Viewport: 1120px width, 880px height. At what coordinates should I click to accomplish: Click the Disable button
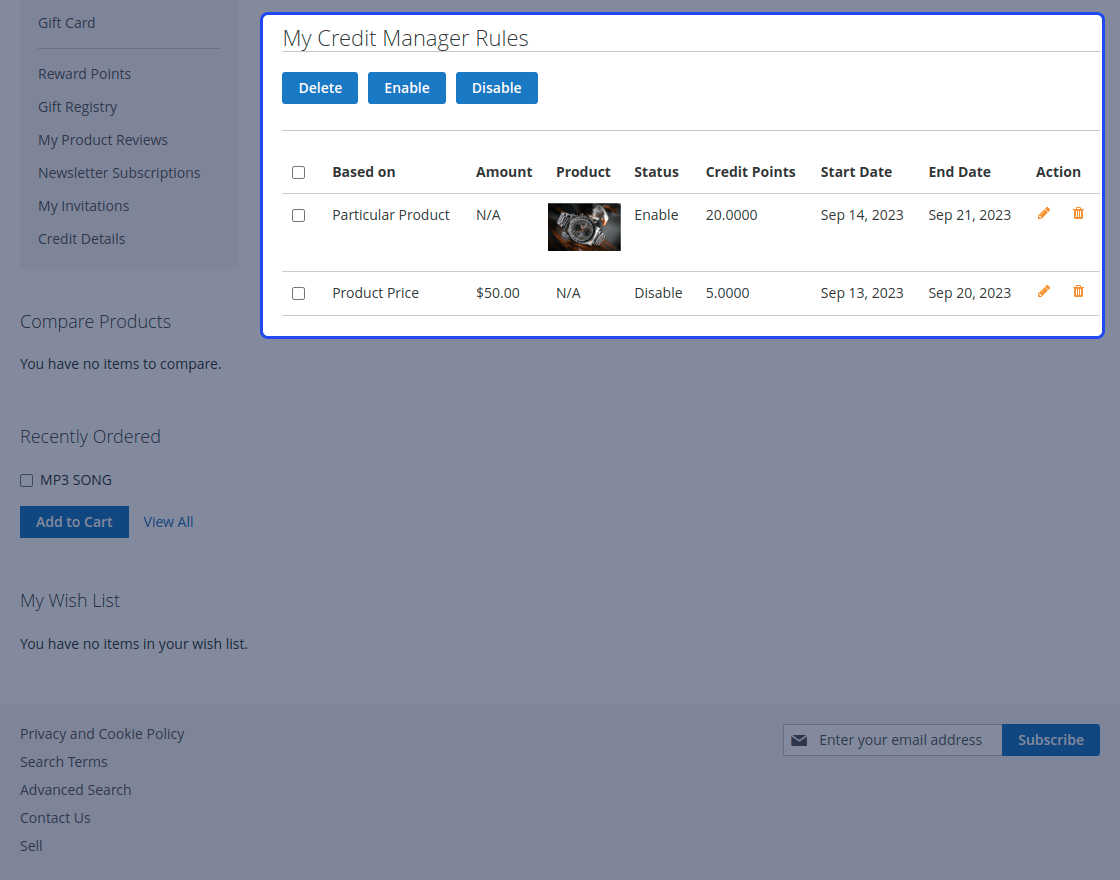[x=496, y=88]
